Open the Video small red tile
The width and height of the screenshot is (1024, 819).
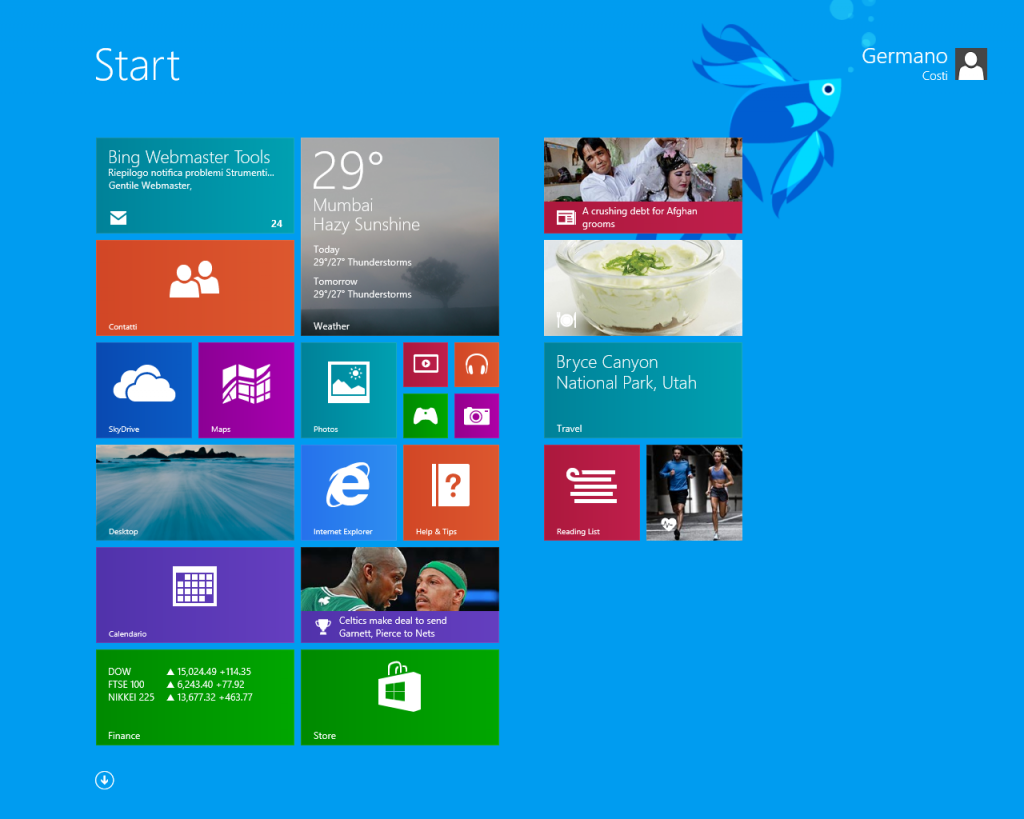pos(425,364)
